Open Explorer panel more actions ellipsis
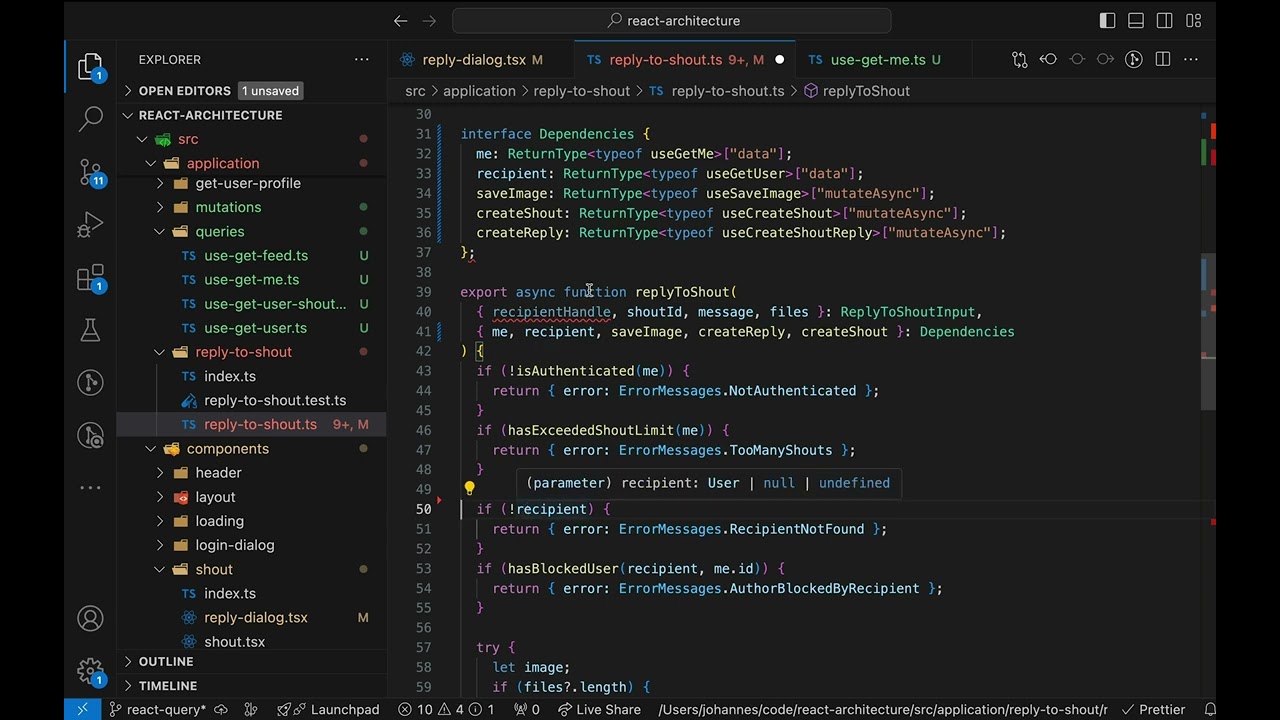The height and width of the screenshot is (720, 1280). point(362,60)
